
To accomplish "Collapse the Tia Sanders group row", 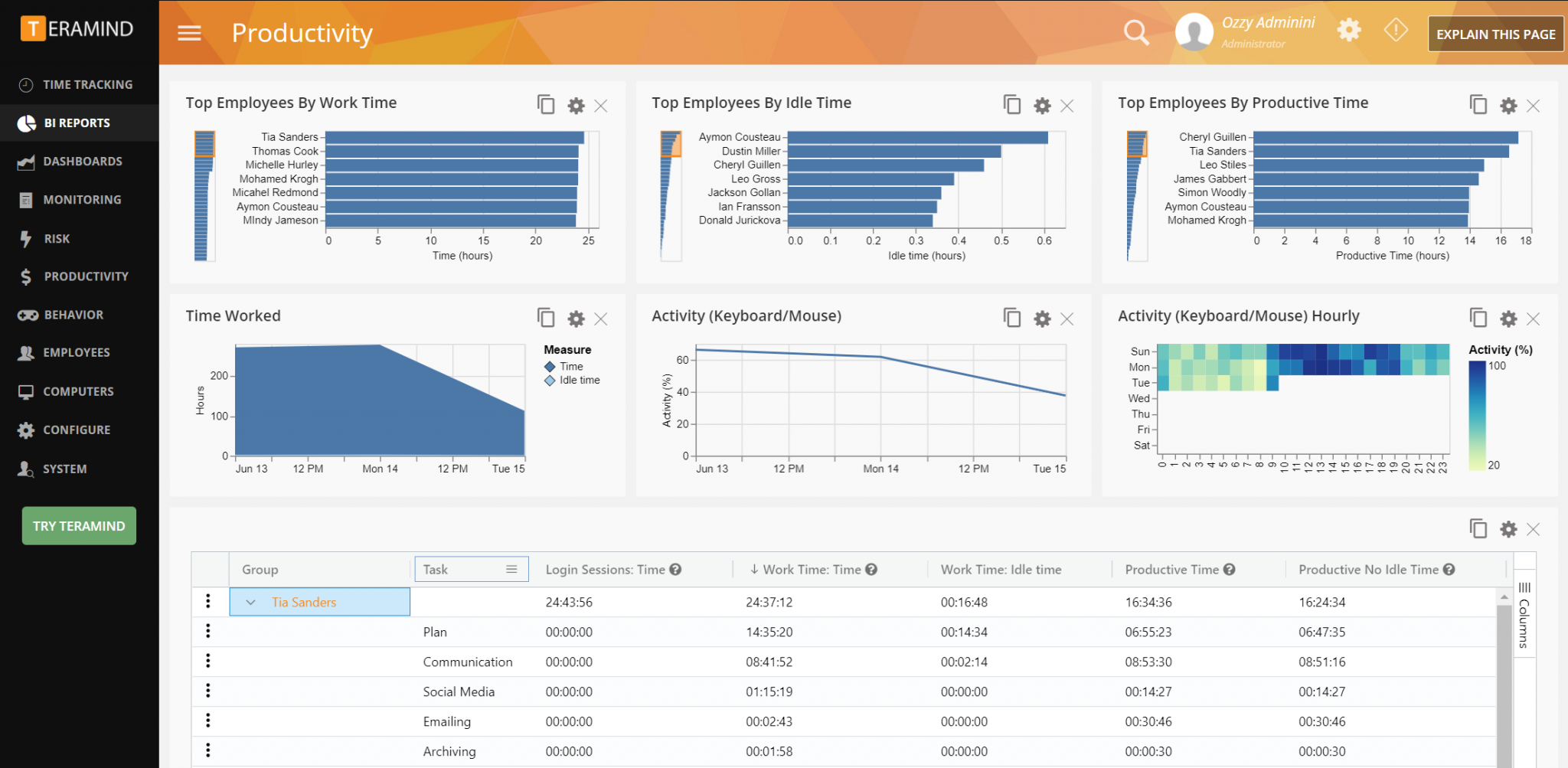I will 249,602.
